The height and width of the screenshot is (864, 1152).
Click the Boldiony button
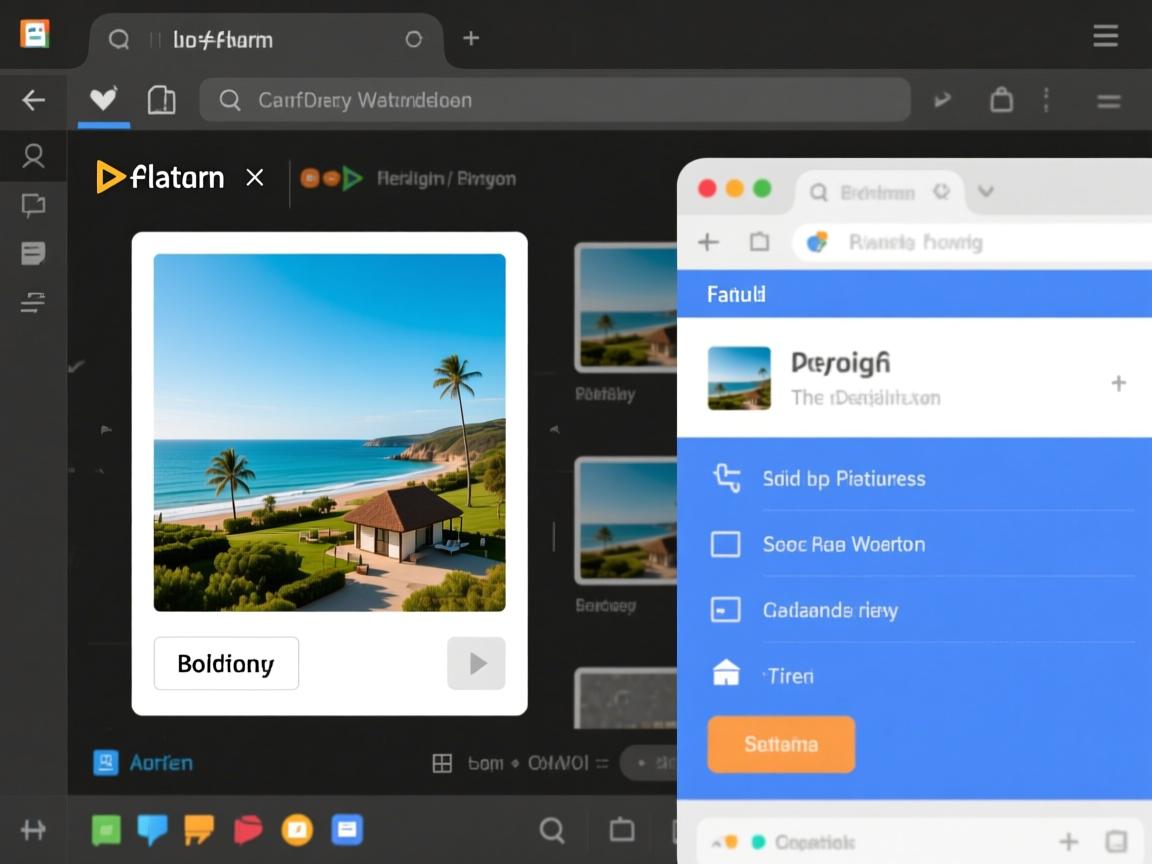click(x=226, y=664)
